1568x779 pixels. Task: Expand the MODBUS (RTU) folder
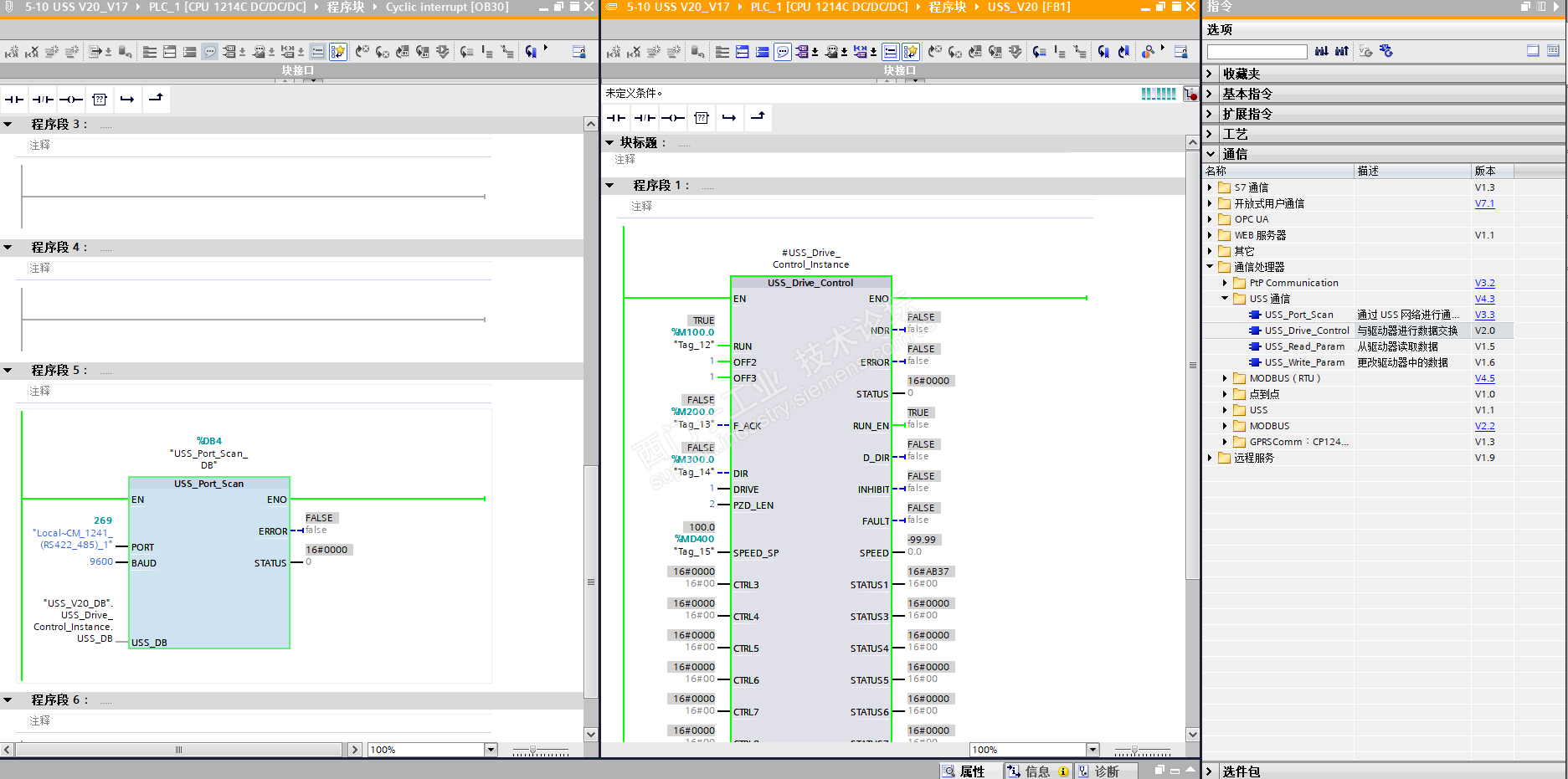[x=1225, y=379]
